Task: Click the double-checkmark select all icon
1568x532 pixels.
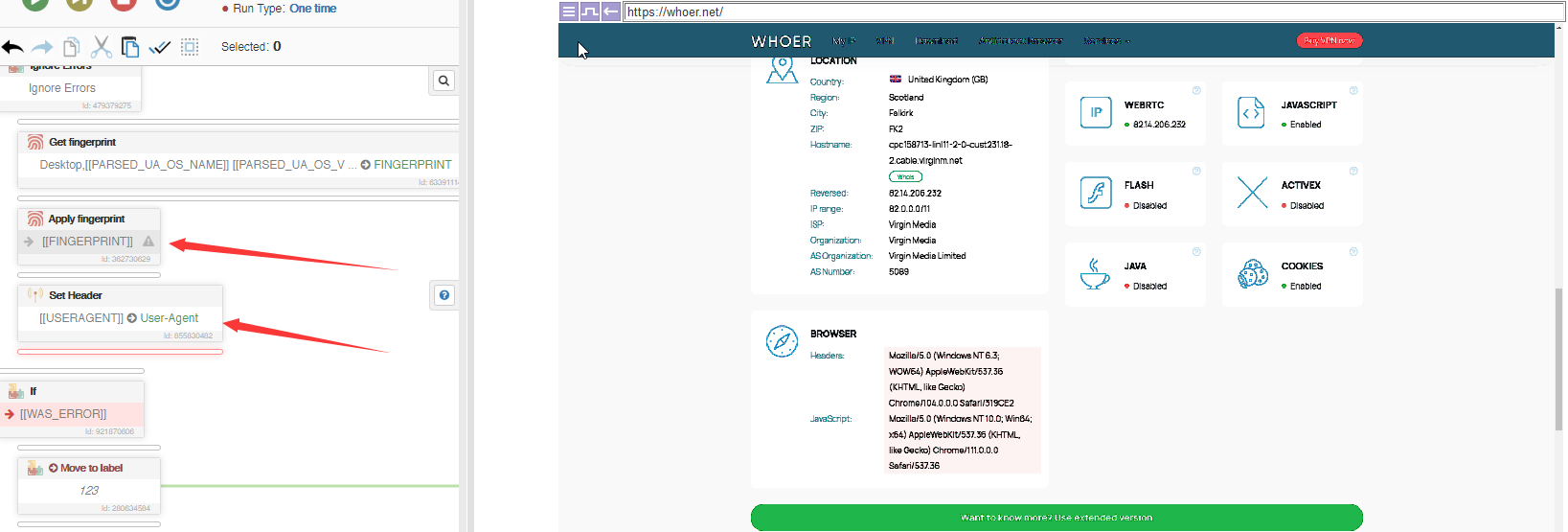Action: (160, 47)
